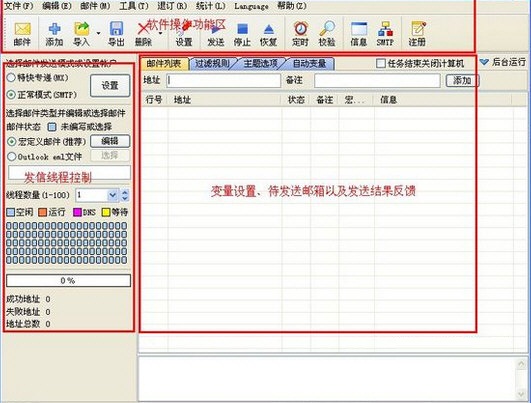Open the 邮件(M) menu
Screen dimensions: 531x403
tap(95, 6)
